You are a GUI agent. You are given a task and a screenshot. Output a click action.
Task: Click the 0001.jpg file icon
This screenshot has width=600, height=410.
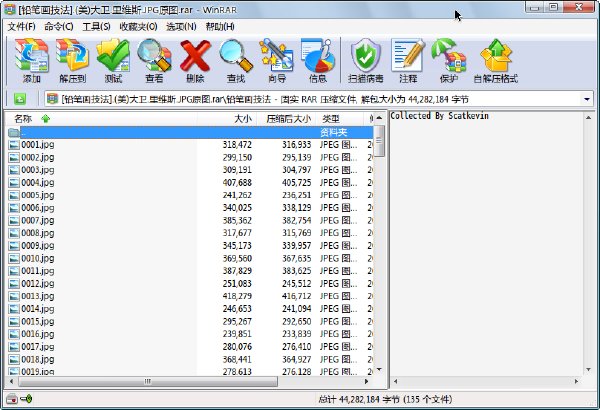14,145
